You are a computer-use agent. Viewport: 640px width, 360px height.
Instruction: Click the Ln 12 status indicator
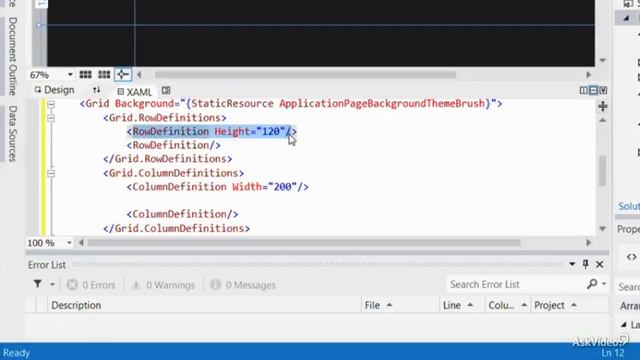pyautogui.click(x=613, y=353)
